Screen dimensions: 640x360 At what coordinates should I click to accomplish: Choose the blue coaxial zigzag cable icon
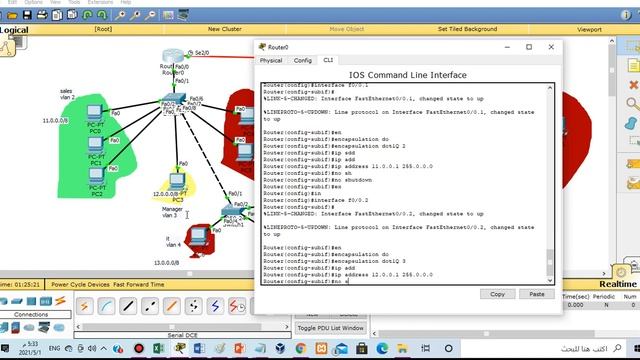(x=215, y=306)
